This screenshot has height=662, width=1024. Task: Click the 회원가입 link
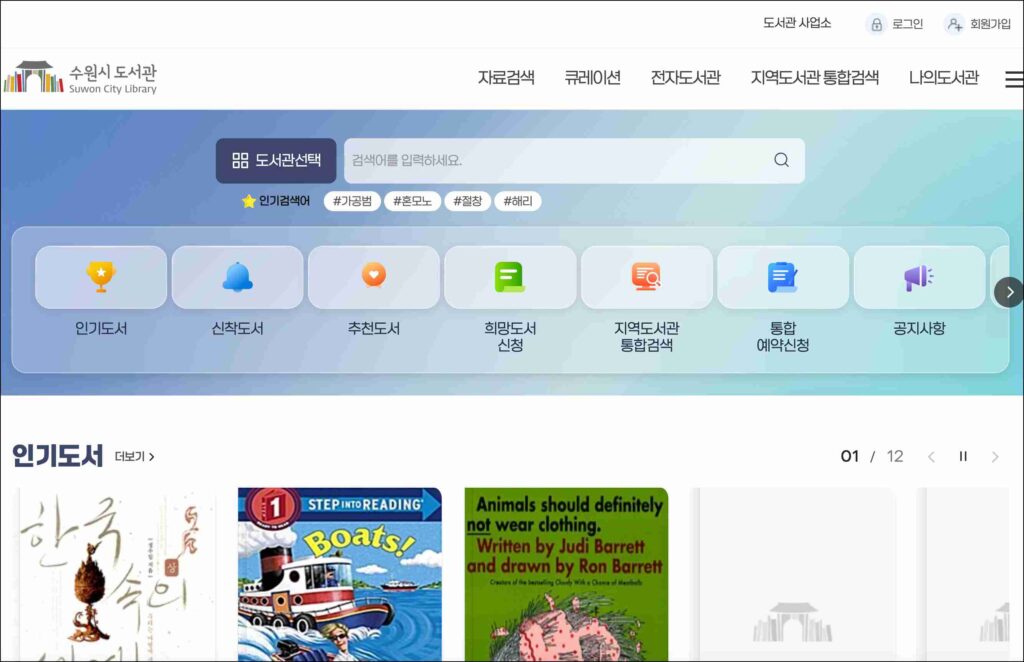pos(980,24)
